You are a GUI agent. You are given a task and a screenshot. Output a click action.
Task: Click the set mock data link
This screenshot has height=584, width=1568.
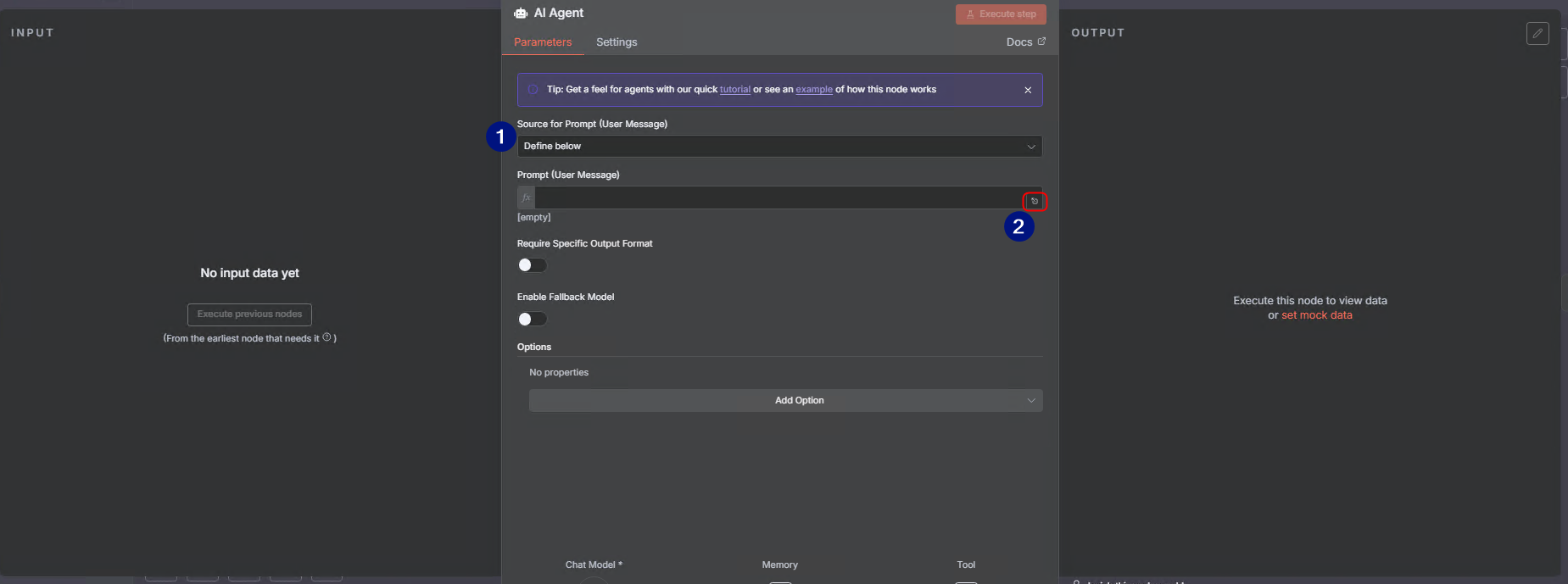tap(1316, 315)
